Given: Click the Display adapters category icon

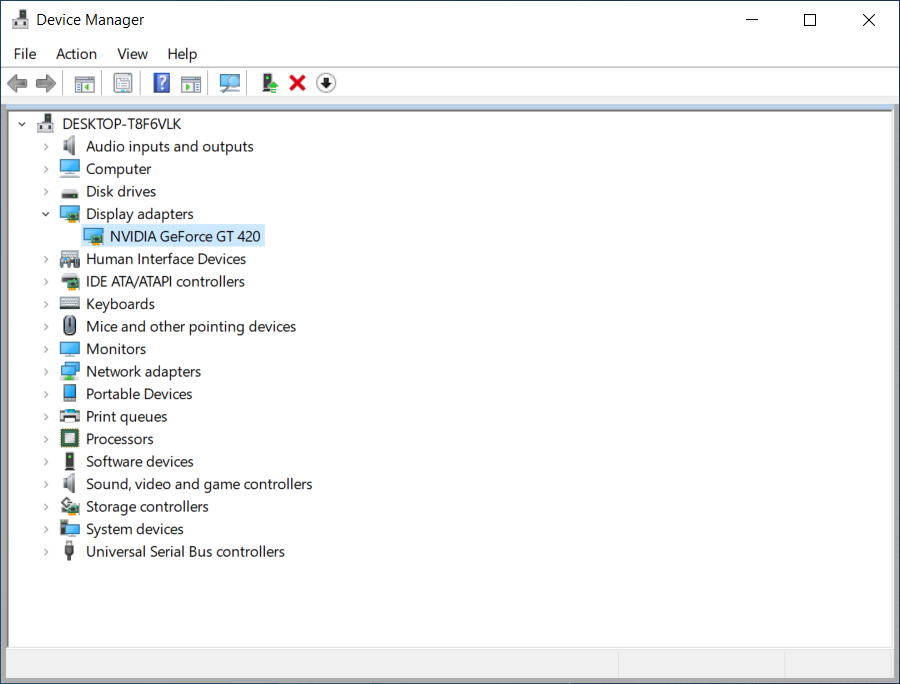Looking at the screenshot, I should (69, 214).
